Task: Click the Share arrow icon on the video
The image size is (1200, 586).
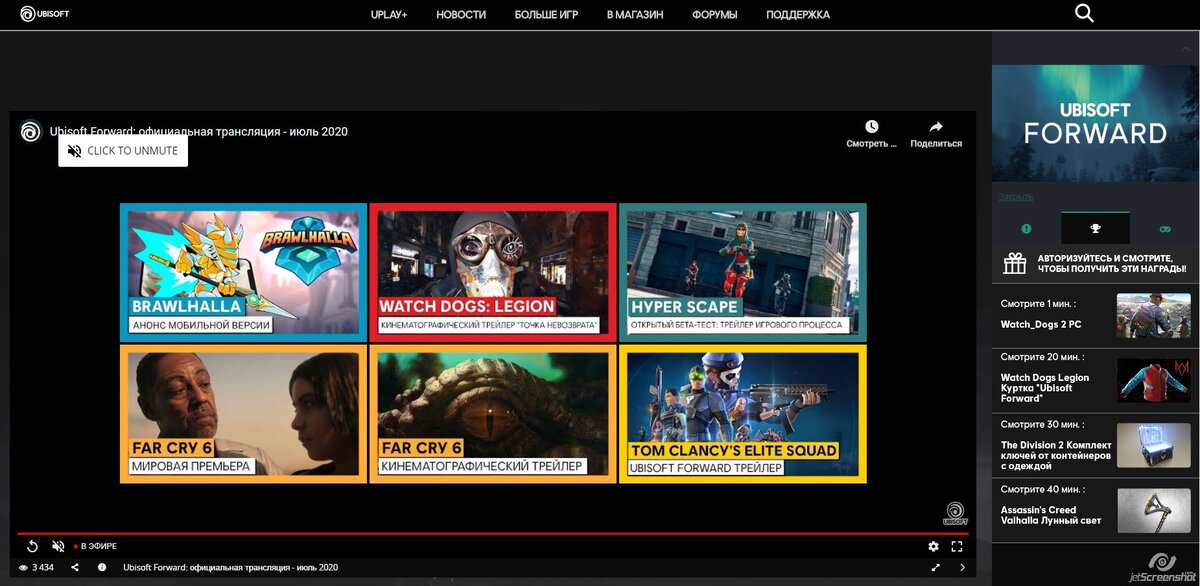Action: [936, 127]
